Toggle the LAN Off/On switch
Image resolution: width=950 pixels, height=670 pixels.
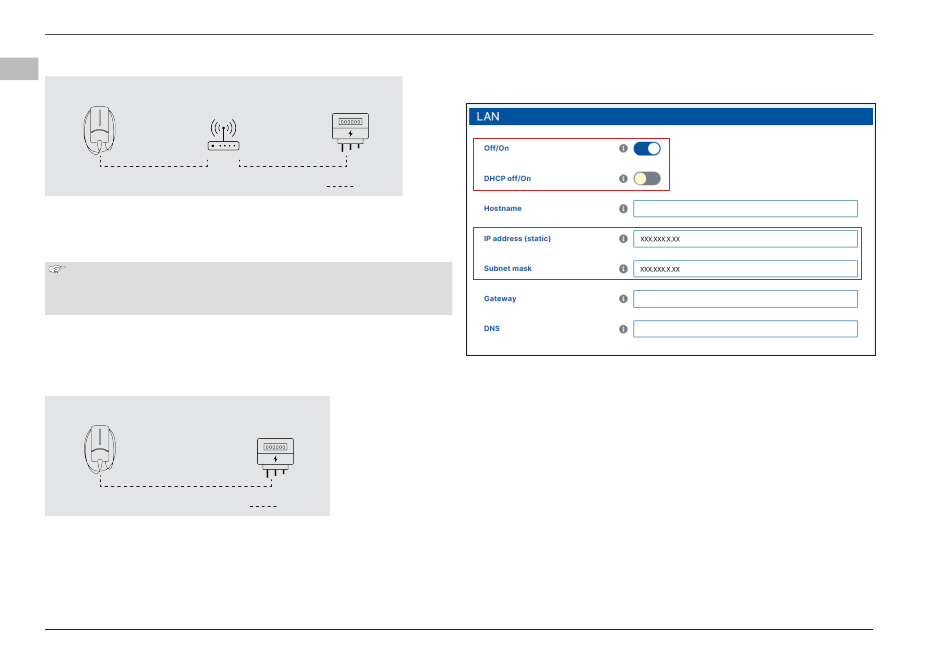646,148
